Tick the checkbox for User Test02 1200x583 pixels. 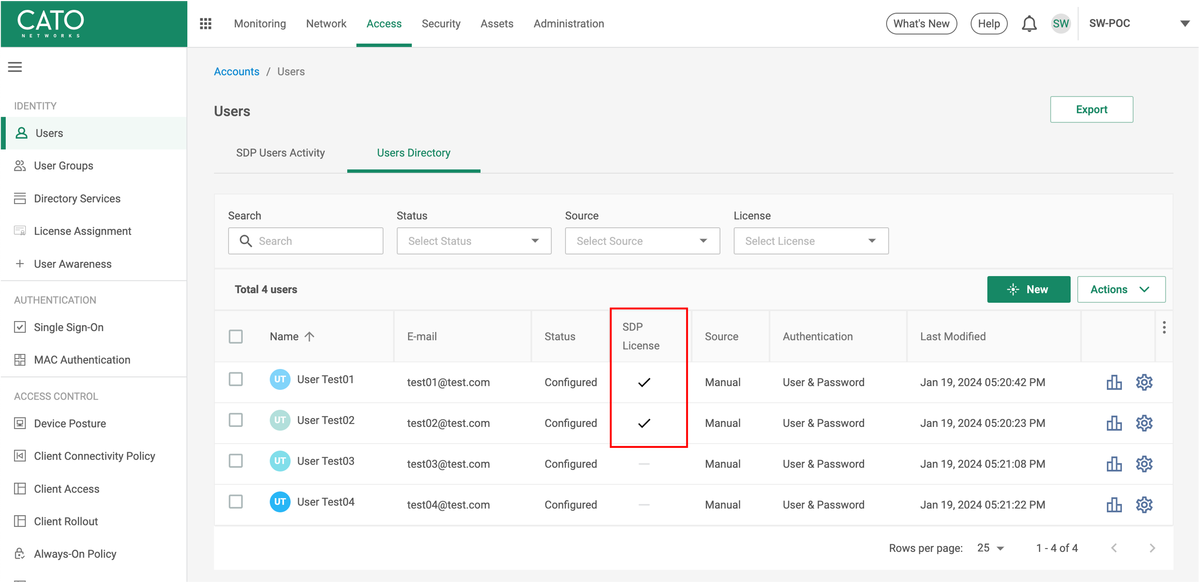pyautogui.click(x=236, y=420)
